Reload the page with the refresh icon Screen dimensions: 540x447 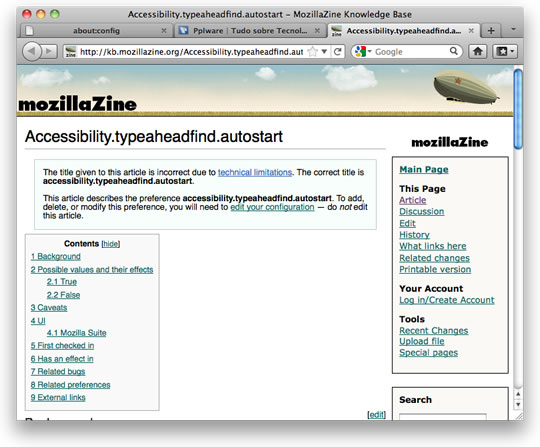tap(338, 52)
